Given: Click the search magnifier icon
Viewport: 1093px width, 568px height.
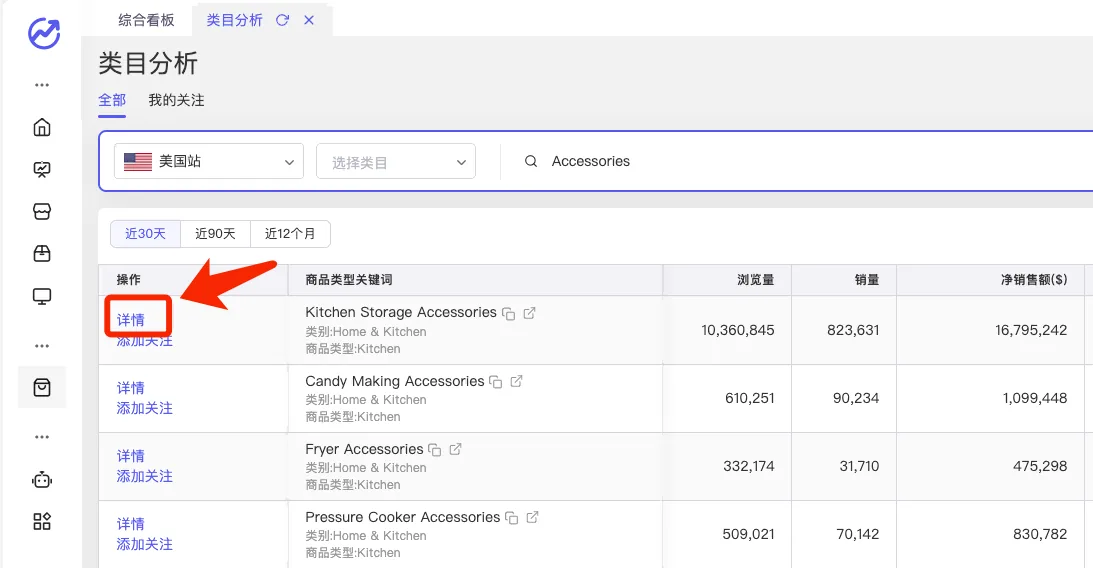Looking at the screenshot, I should [531, 161].
